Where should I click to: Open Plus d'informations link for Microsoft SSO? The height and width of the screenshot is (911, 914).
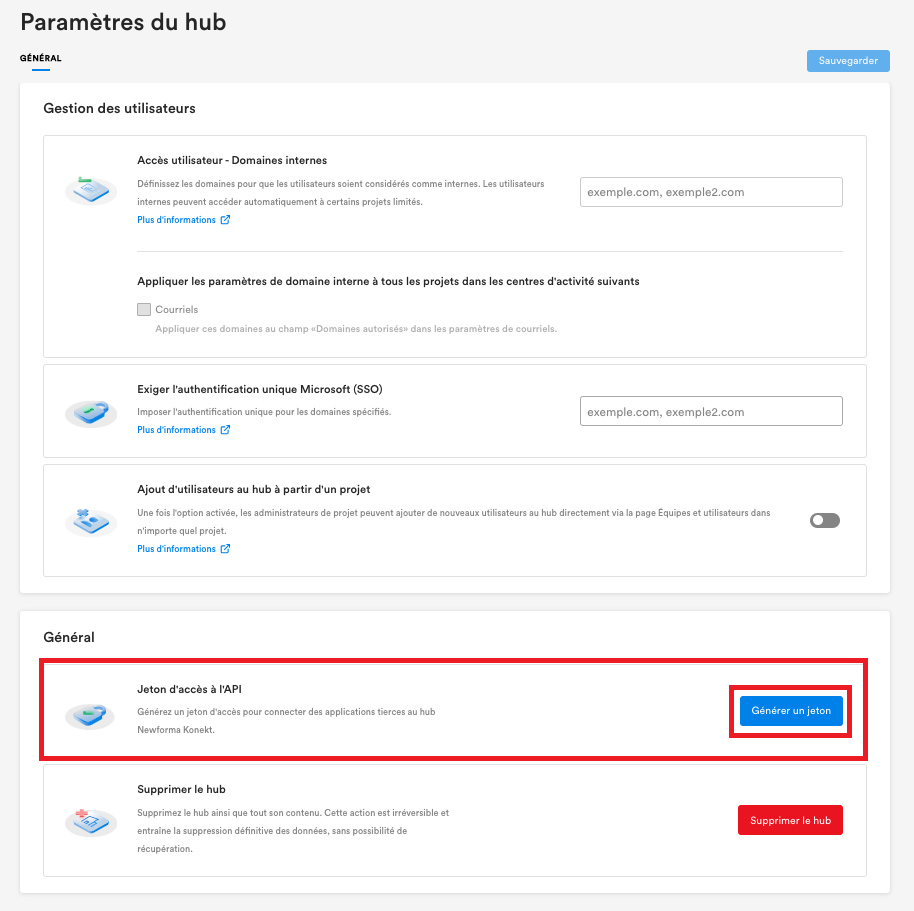(x=176, y=430)
